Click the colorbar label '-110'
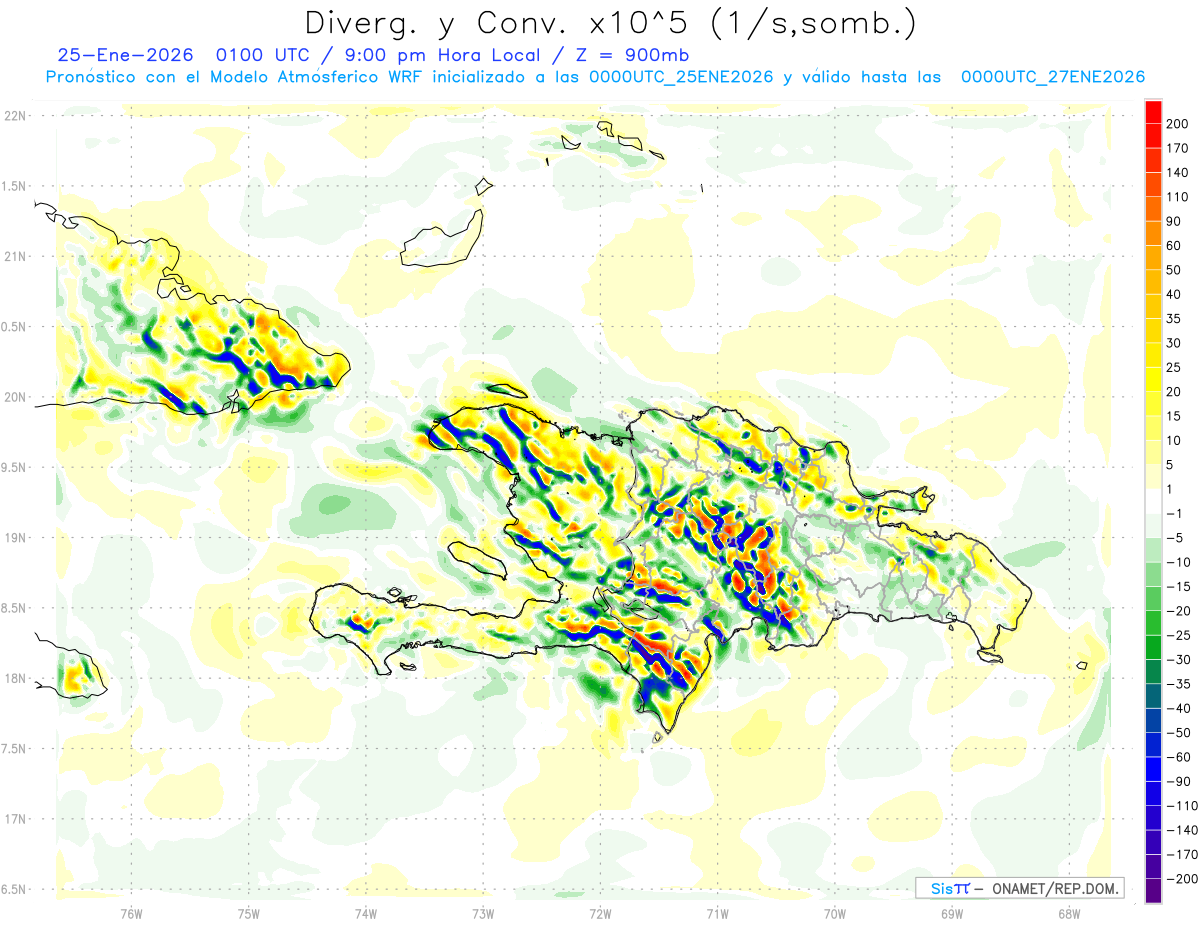The image size is (1200, 927). (1183, 806)
